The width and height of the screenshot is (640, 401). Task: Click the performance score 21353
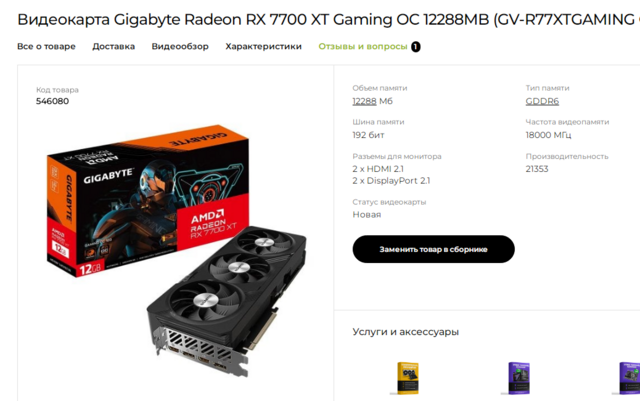pos(537,169)
